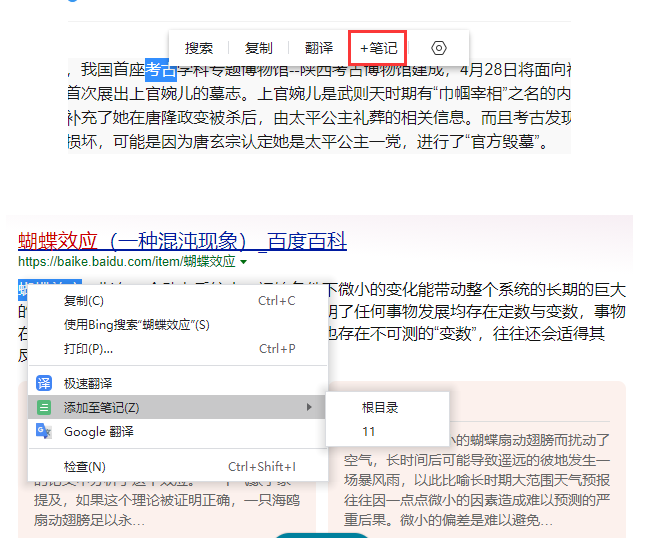Click 复制 in the selection toolbar
667x547 pixels.
(259, 48)
